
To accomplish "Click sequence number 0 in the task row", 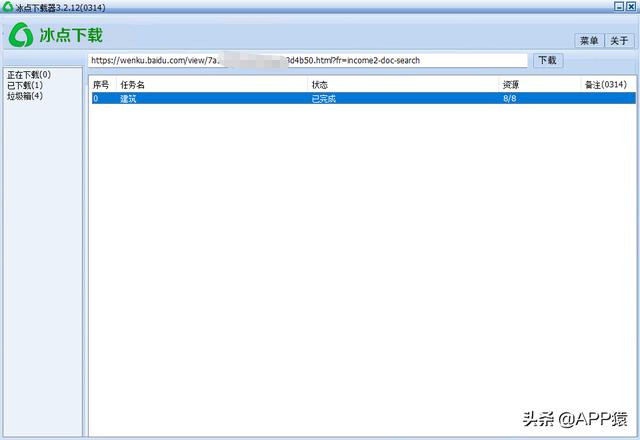I will [96, 98].
